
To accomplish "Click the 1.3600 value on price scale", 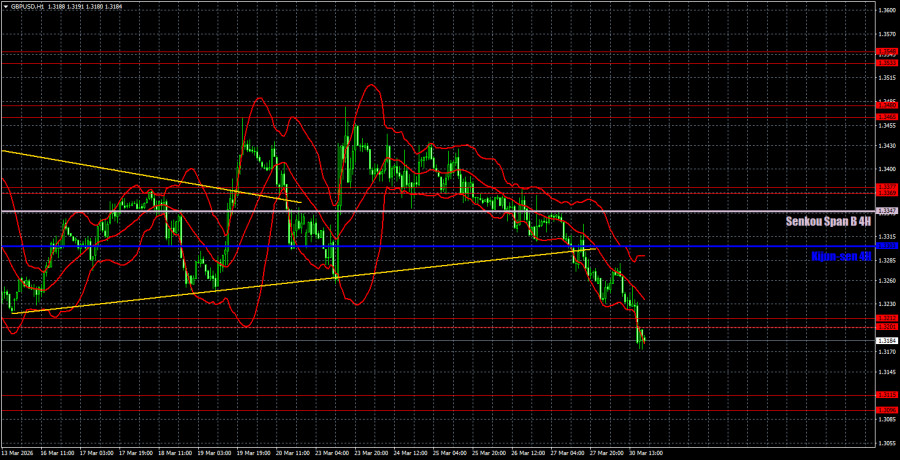I will click(x=886, y=10).
